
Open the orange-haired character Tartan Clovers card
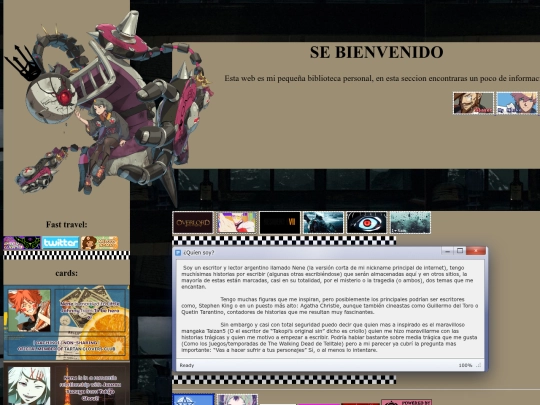[66, 323]
